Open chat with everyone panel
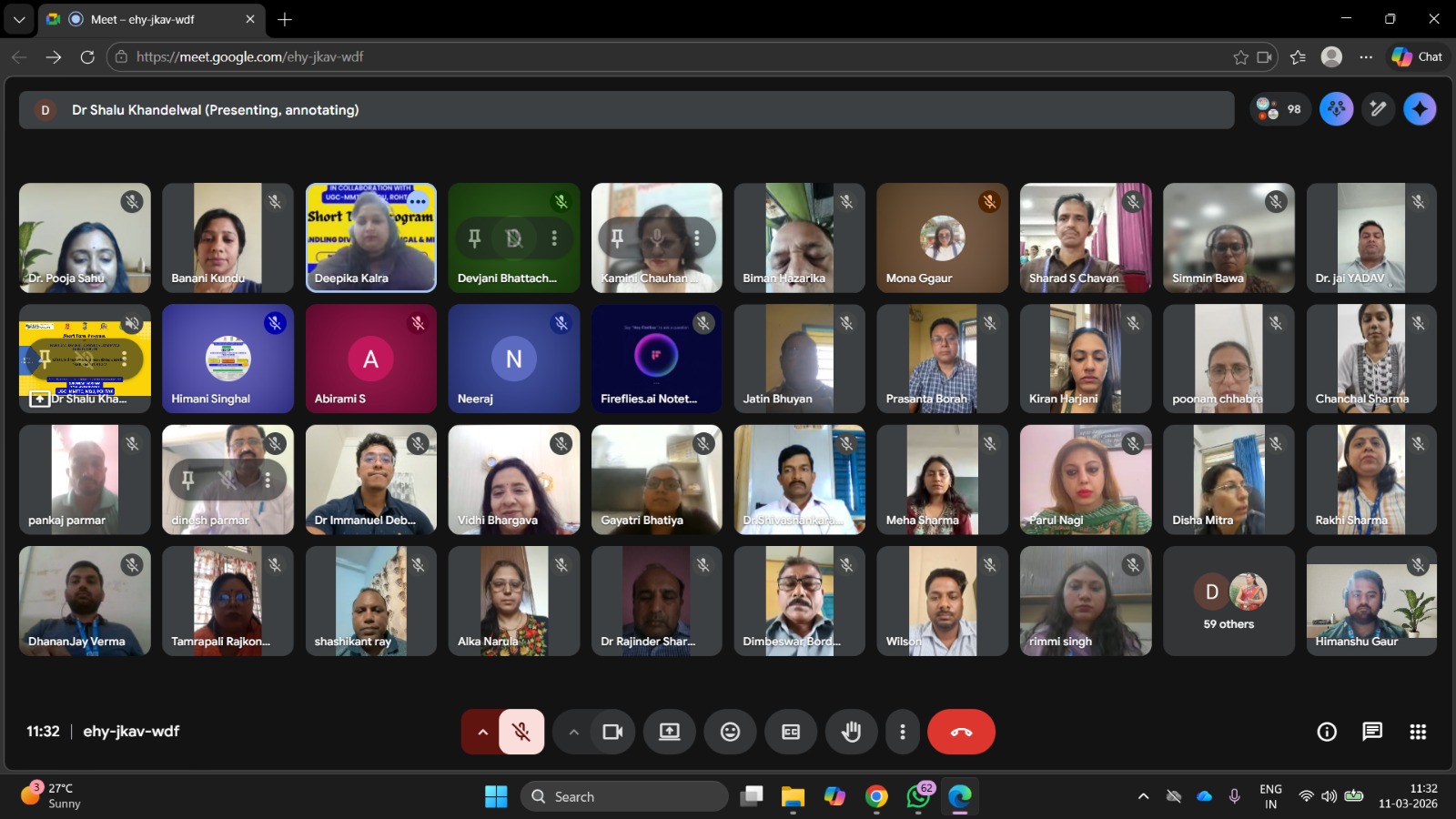The image size is (1456, 819). point(1371,732)
